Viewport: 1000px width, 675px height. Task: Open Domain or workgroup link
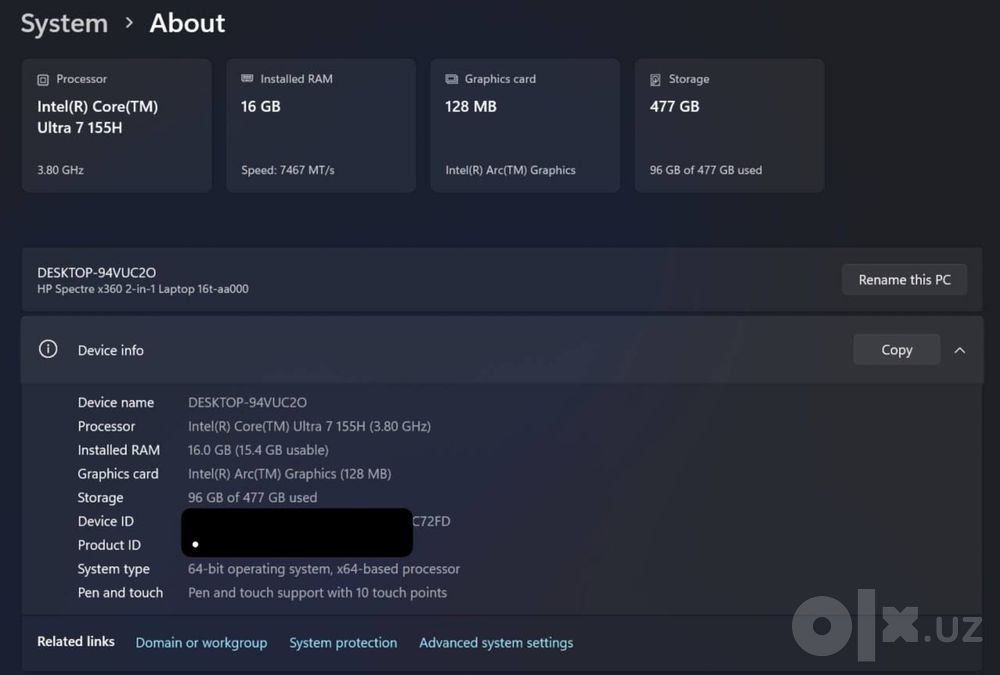point(201,642)
